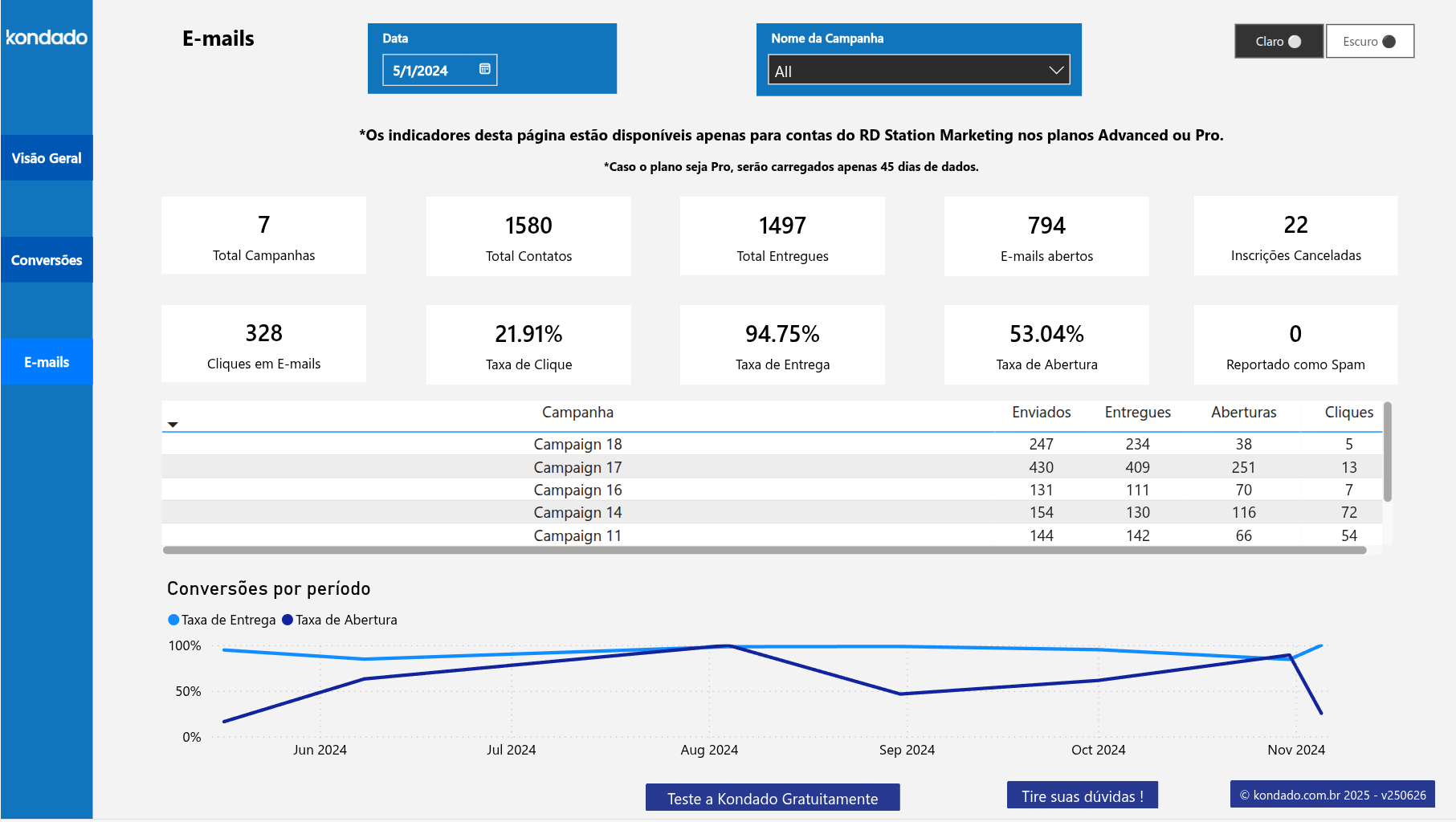Click the Tire suas dúvidas button
Image resolution: width=1456 pixels, height=822 pixels.
(x=1082, y=796)
